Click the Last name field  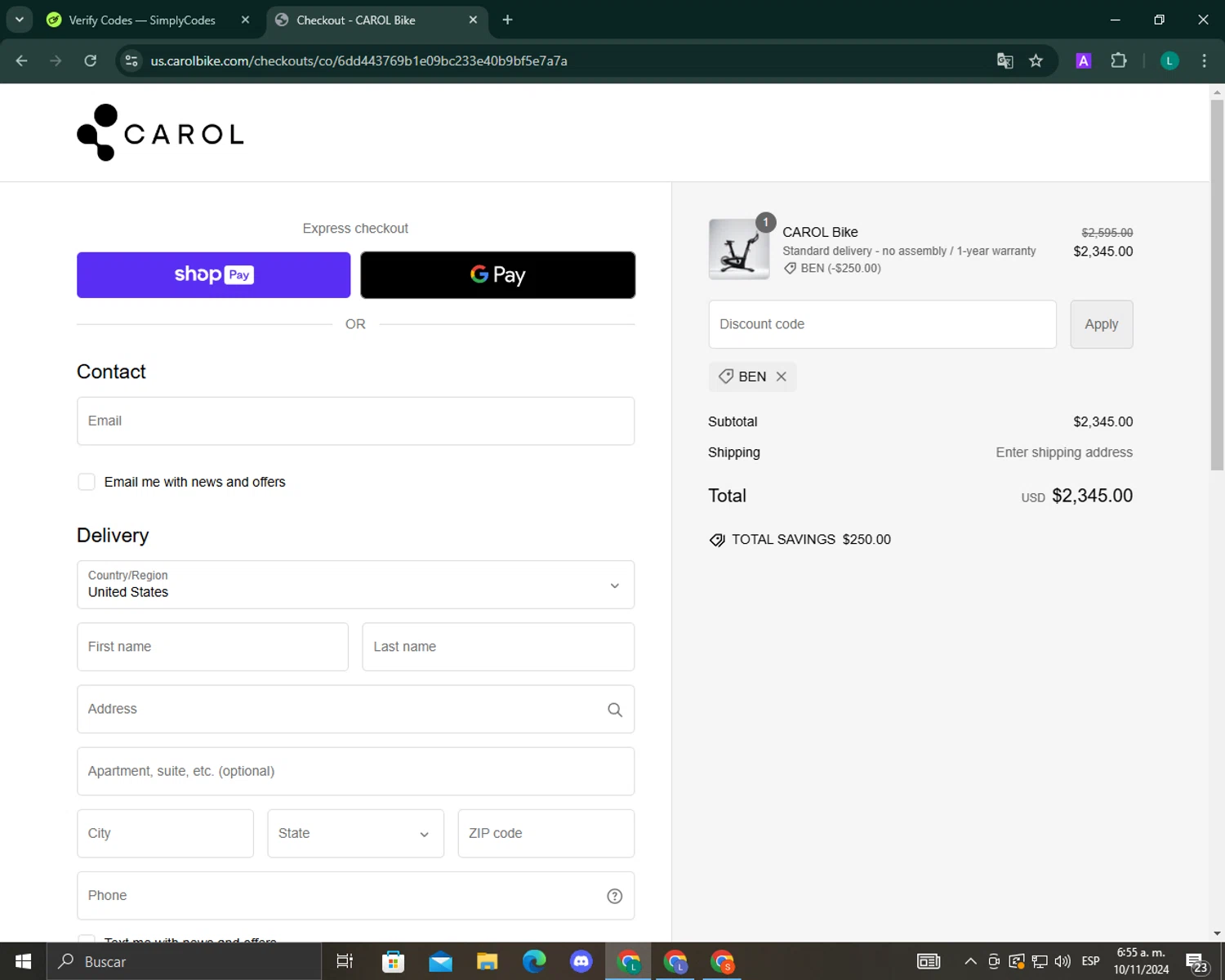498,647
